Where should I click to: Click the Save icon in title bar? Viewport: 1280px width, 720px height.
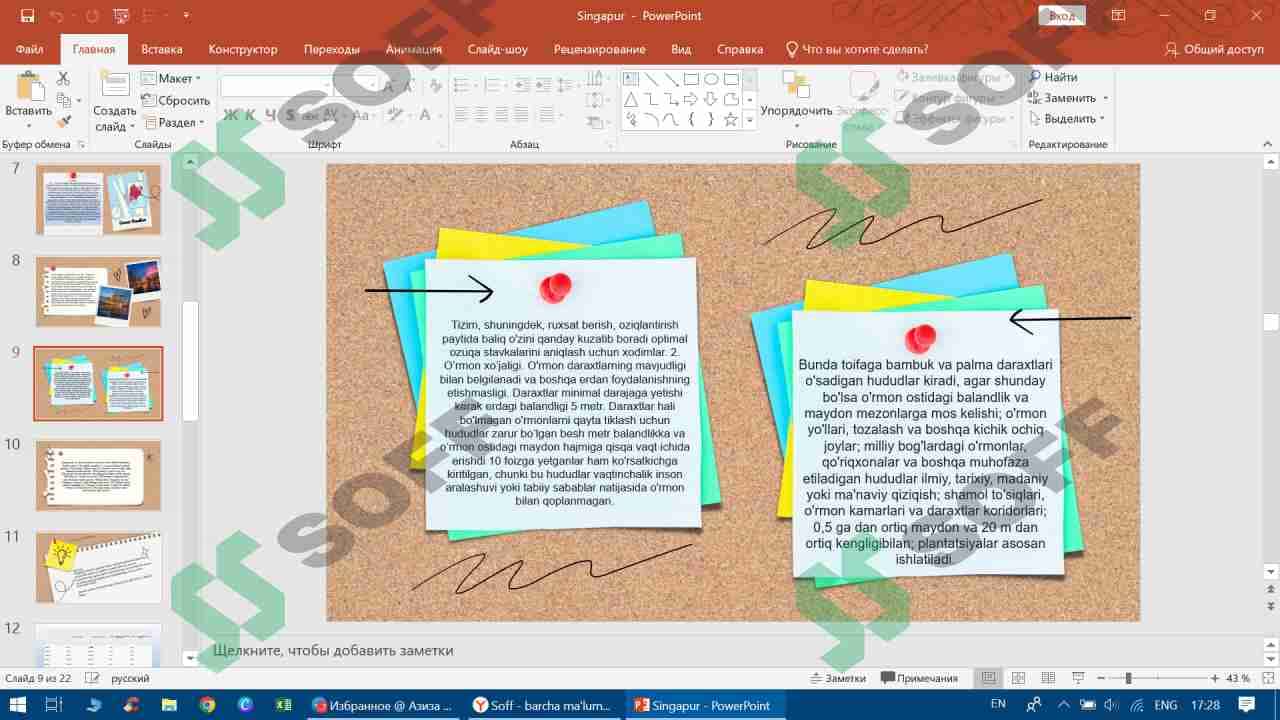pos(27,16)
